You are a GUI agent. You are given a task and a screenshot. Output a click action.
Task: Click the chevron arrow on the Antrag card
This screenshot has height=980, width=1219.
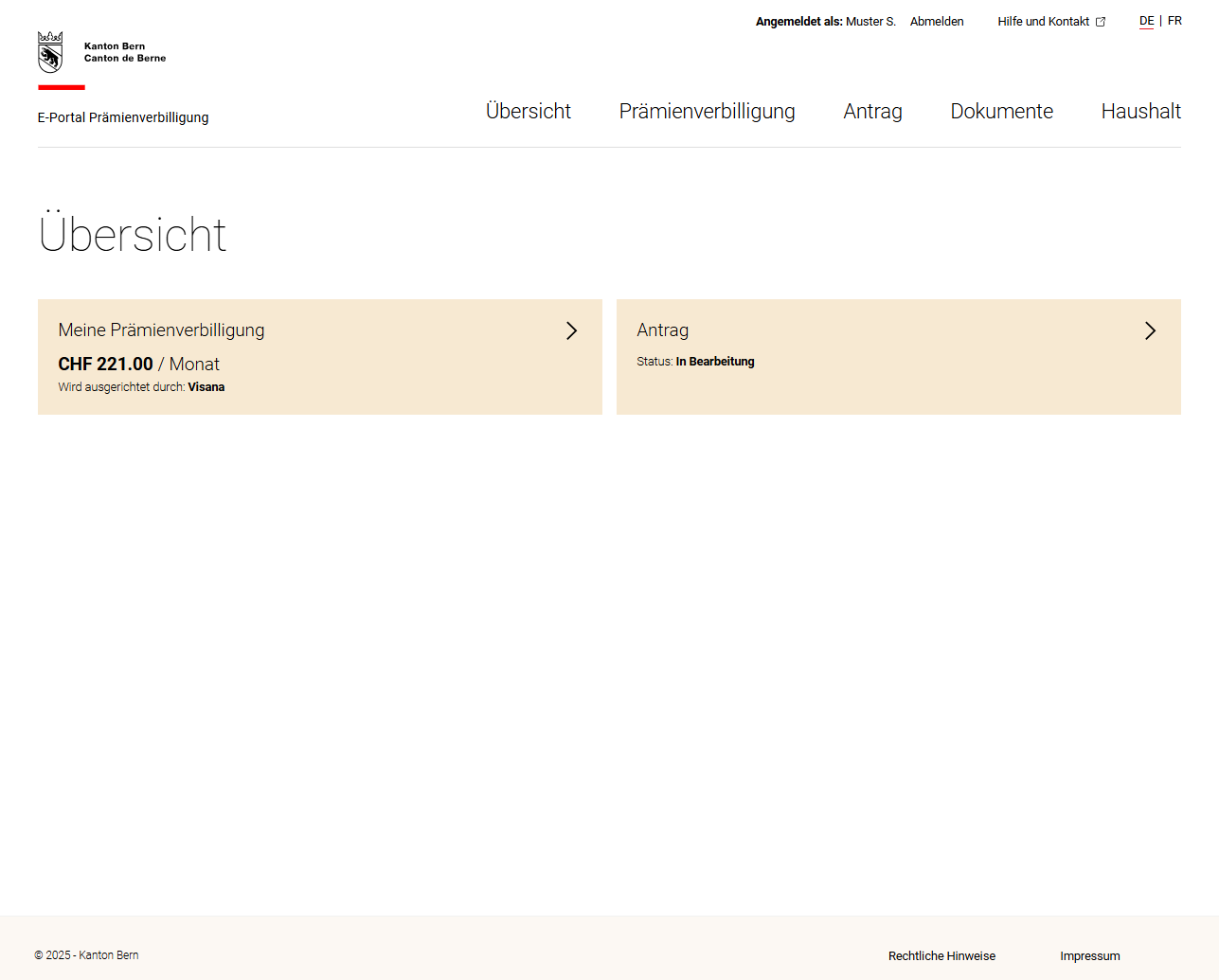pyautogui.click(x=1150, y=330)
